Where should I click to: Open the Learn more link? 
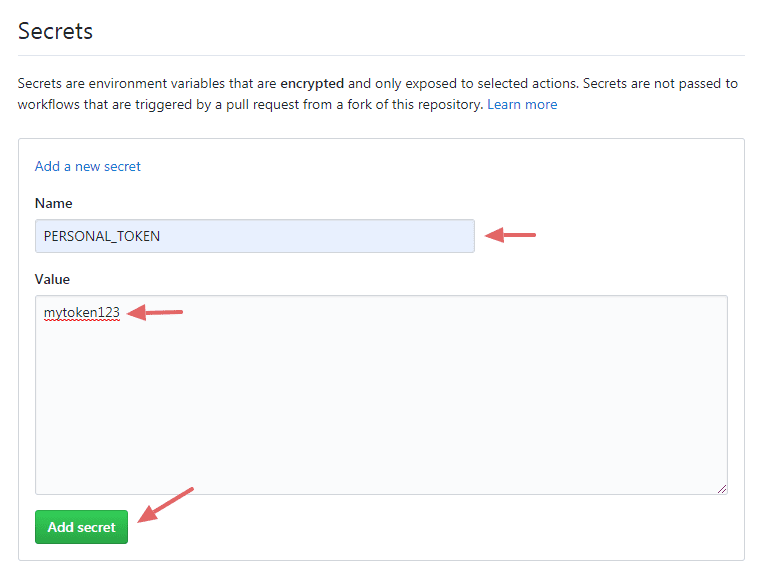coord(522,104)
